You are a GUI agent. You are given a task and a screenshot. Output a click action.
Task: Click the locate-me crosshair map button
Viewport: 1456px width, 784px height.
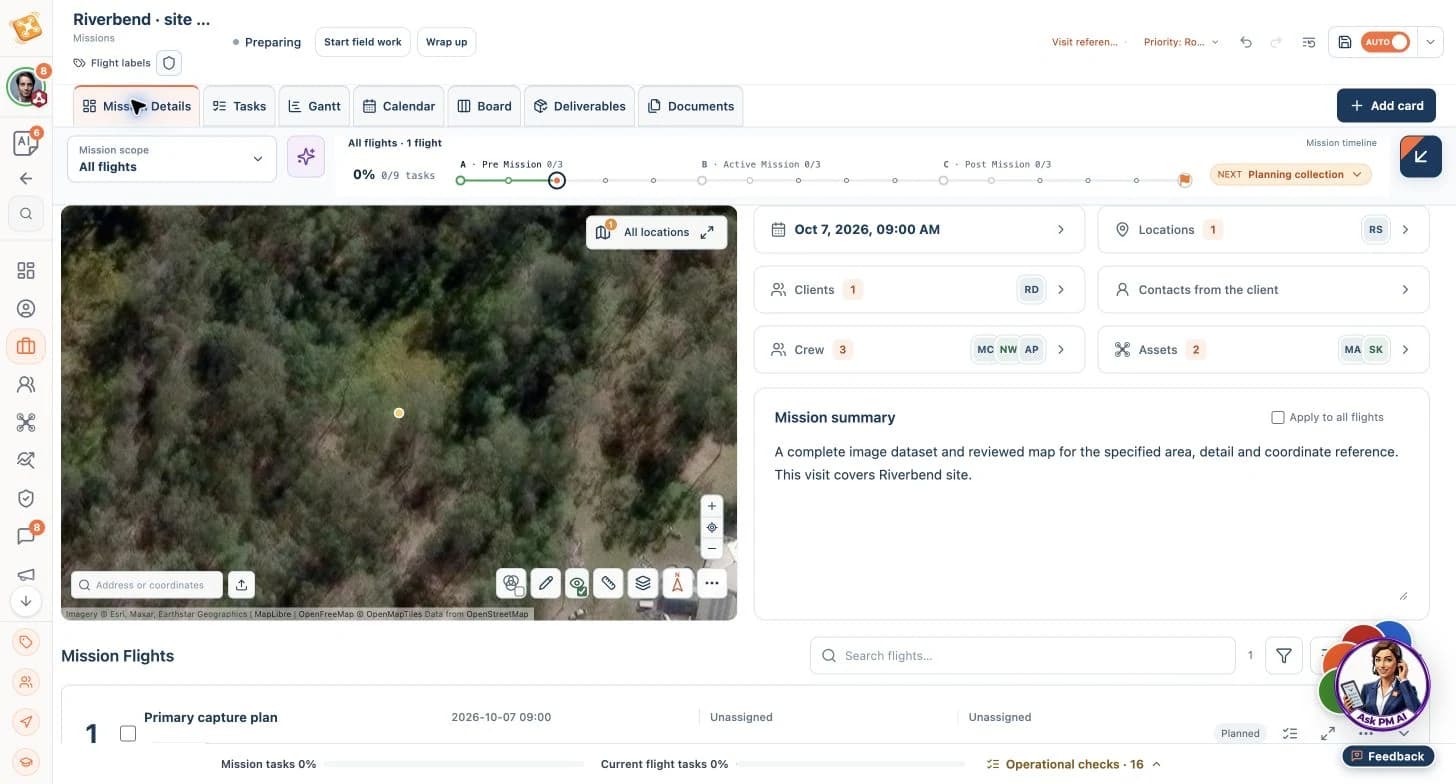click(x=712, y=527)
